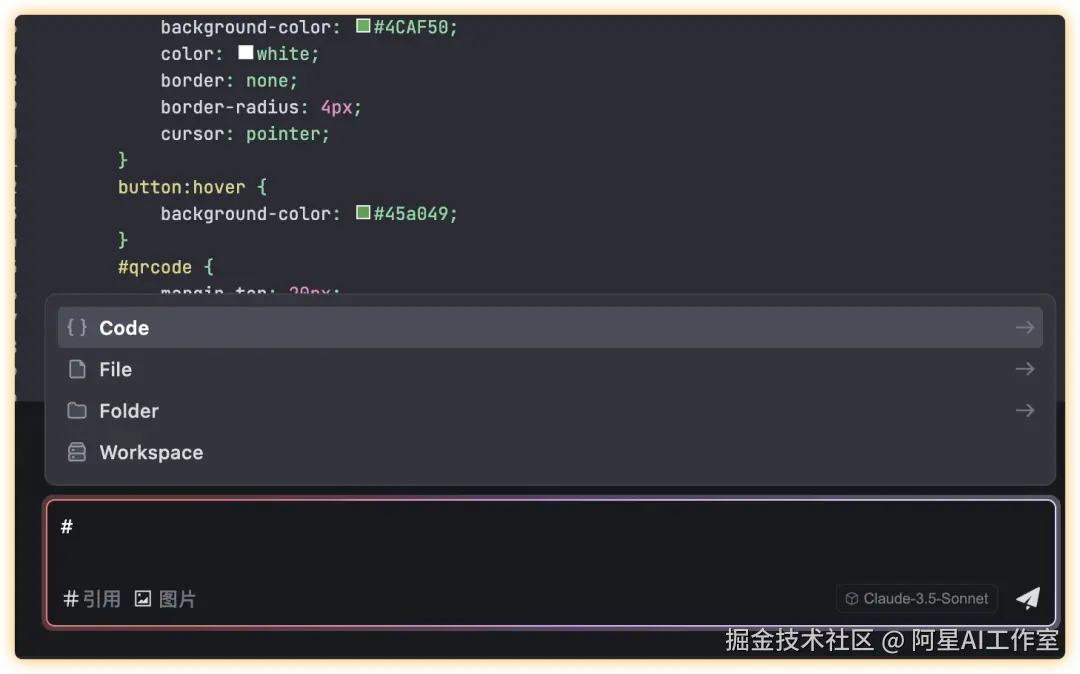1080x674 pixels.
Task: Click the image icon beside 图片
Action: click(x=143, y=599)
